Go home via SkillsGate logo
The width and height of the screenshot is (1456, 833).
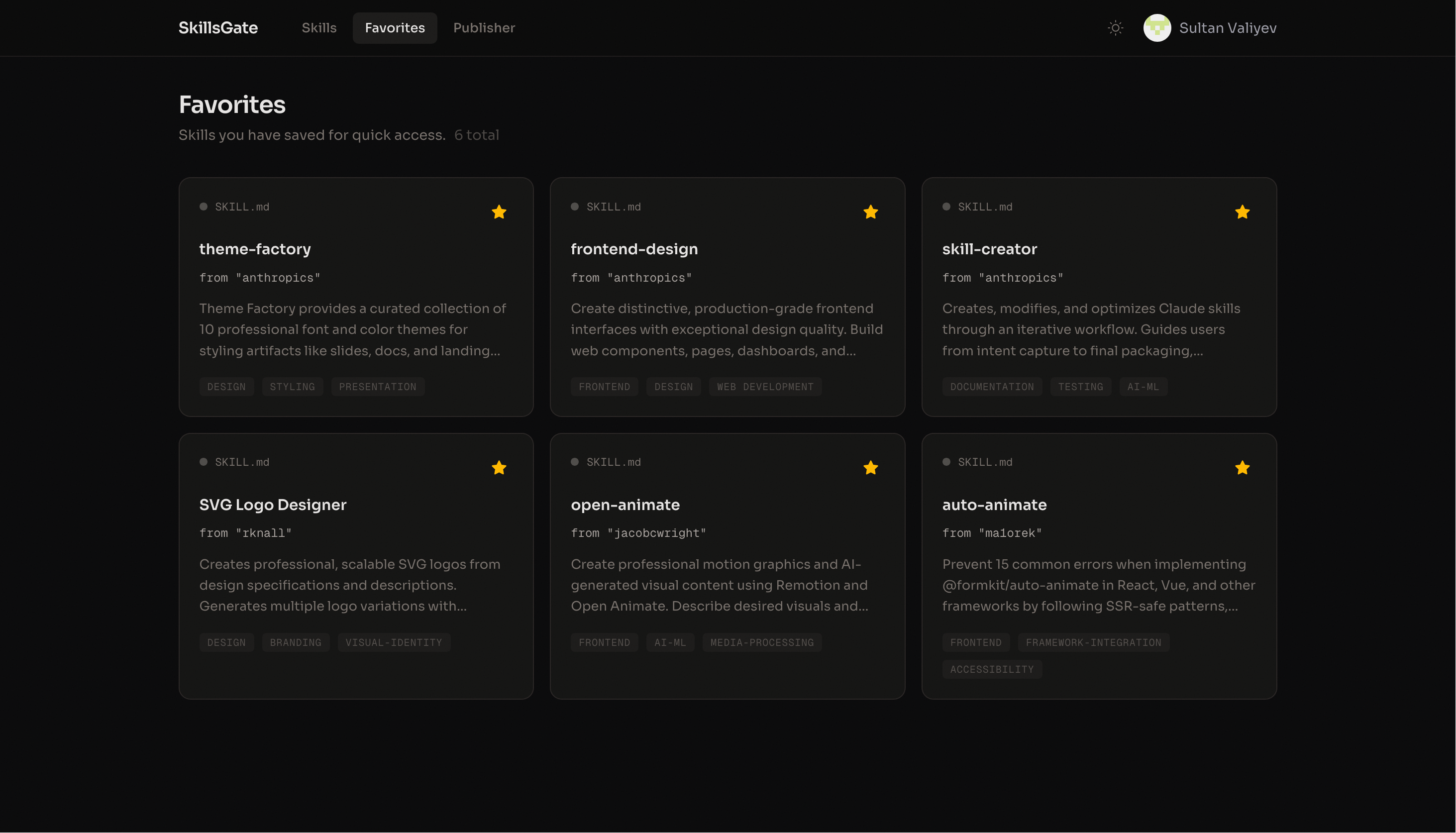[x=218, y=28]
